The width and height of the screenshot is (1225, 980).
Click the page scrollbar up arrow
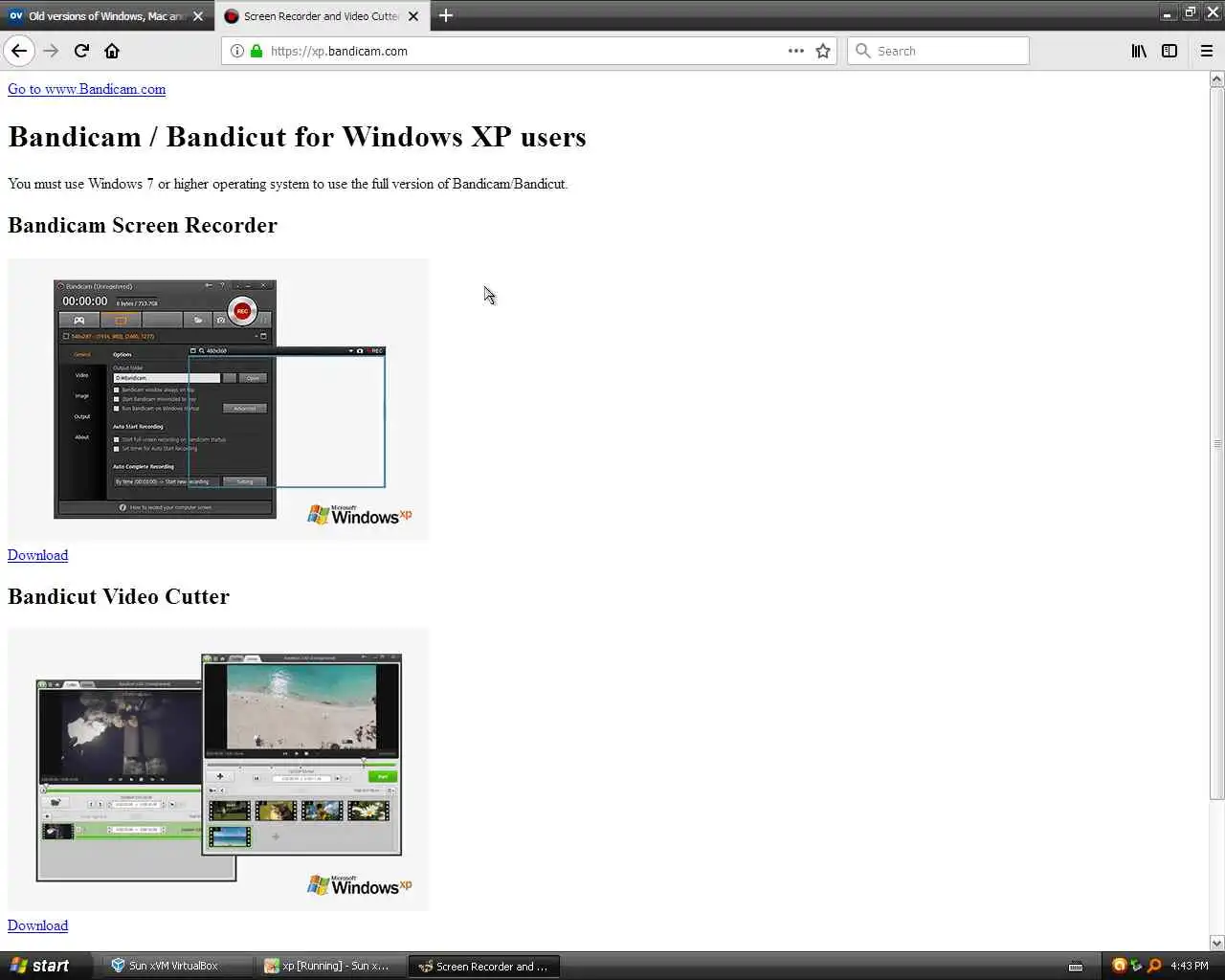[x=1217, y=78]
